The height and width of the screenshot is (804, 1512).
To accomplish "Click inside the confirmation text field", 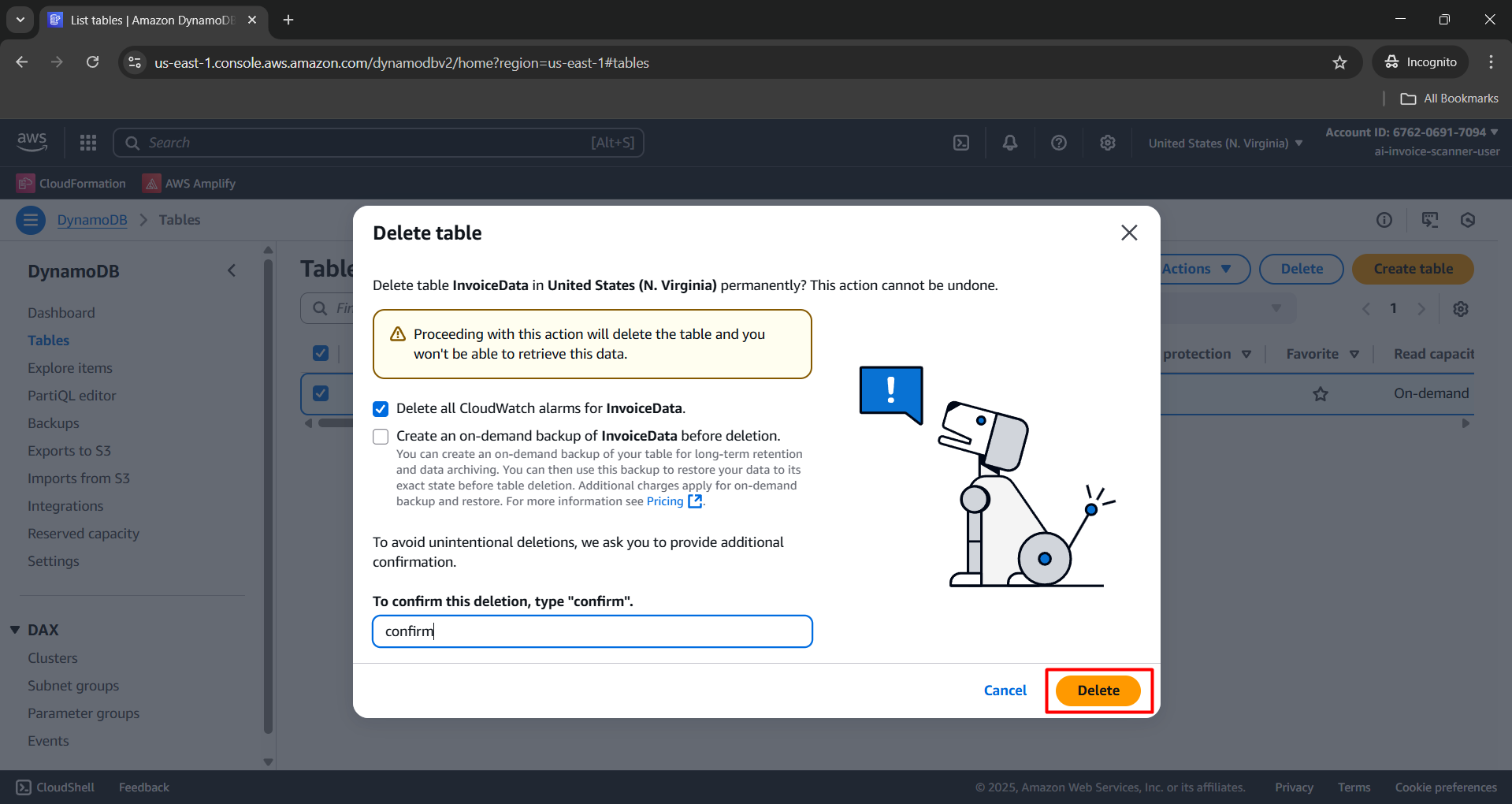I will tap(592, 631).
